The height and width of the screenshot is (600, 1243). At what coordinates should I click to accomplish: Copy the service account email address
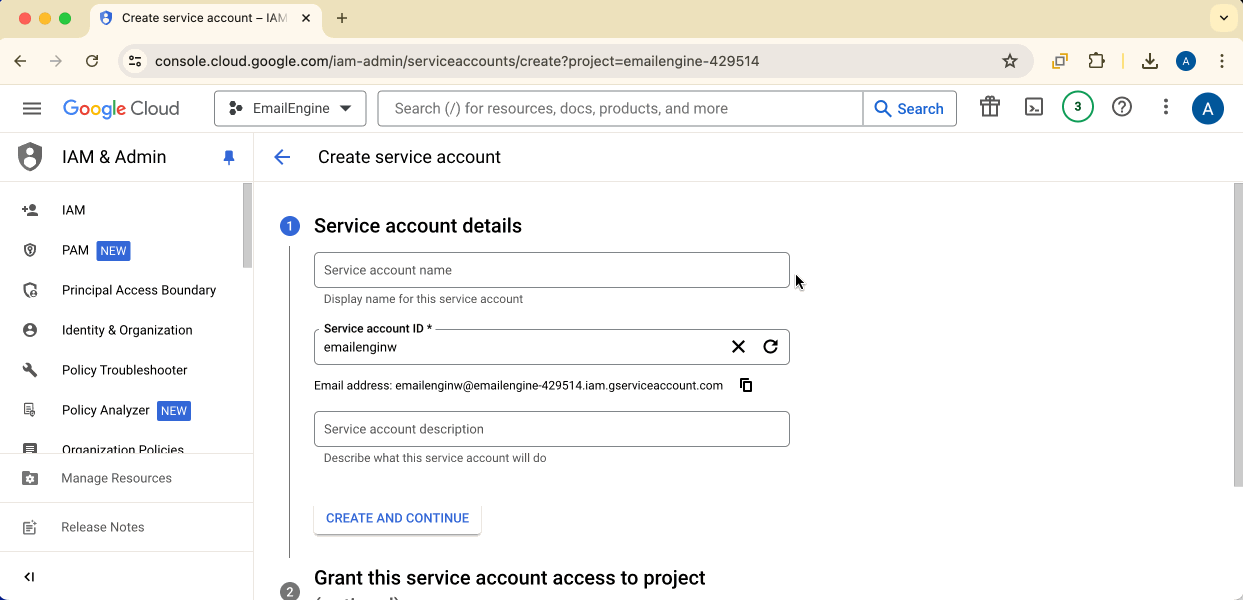[746, 384]
